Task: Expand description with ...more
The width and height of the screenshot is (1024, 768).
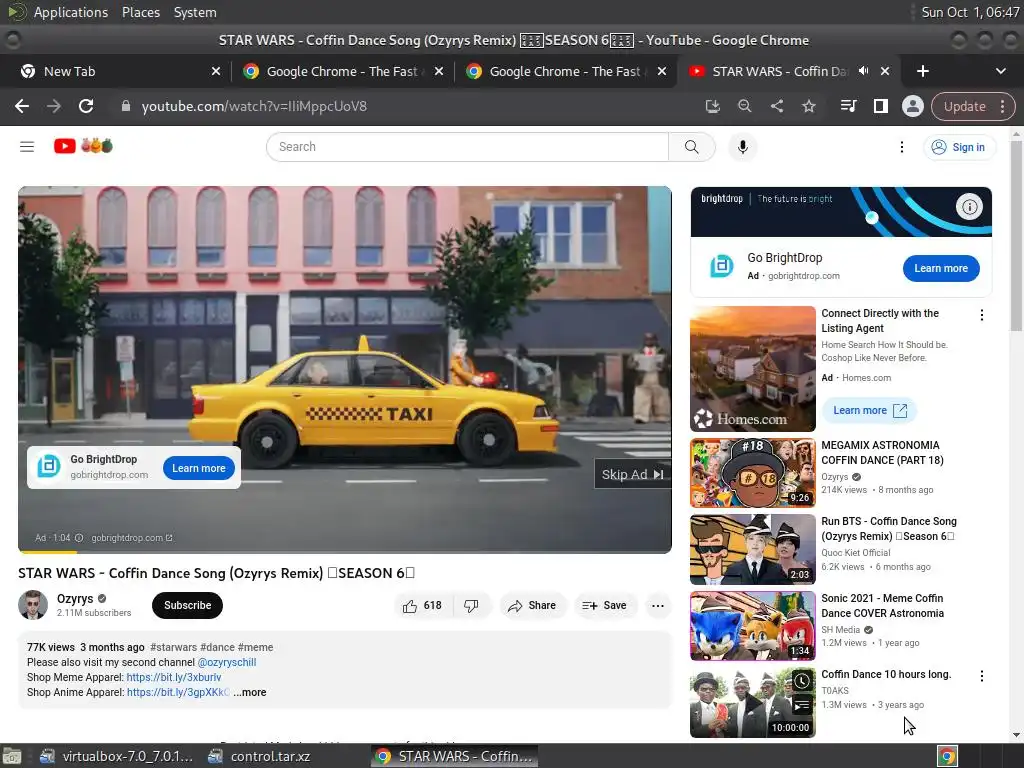Action: click(249, 692)
